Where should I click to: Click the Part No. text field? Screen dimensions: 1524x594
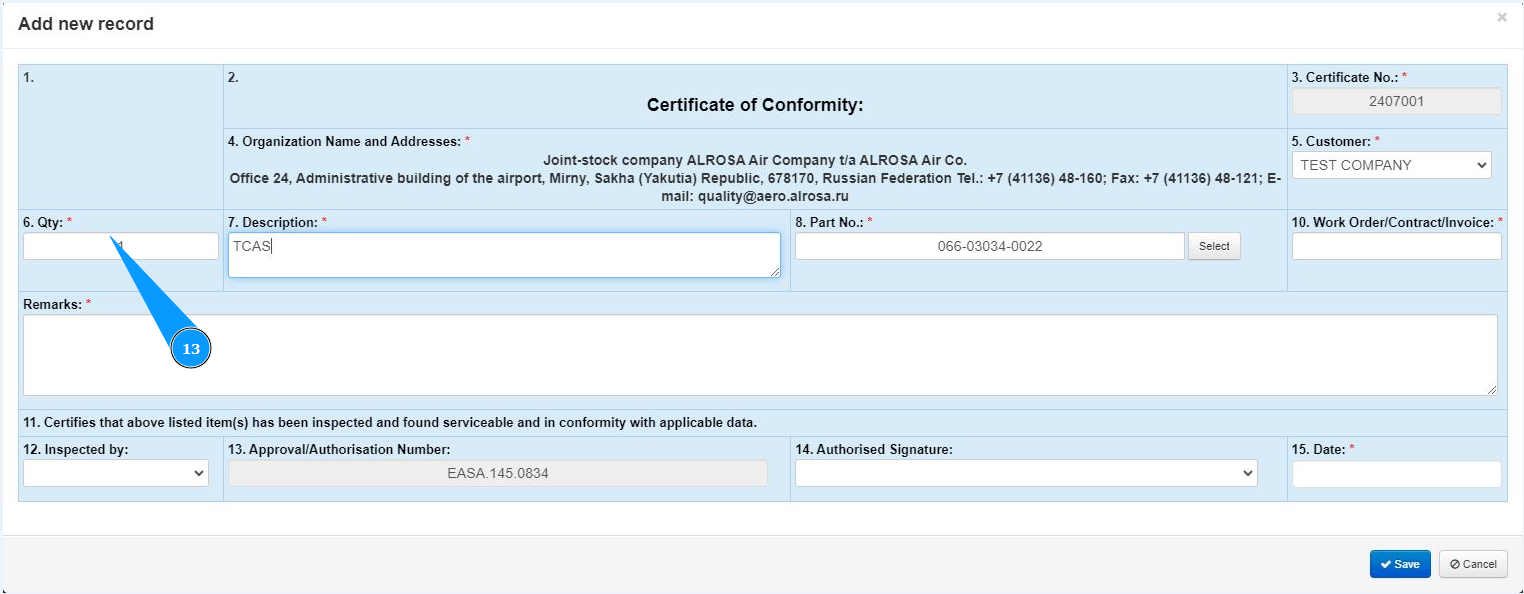point(989,246)
